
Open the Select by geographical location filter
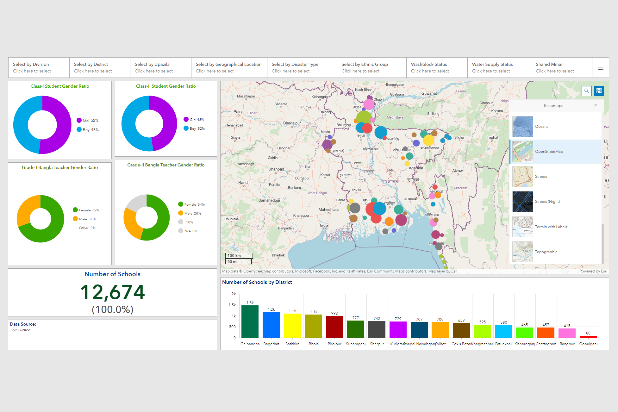(x=226, y=67)
